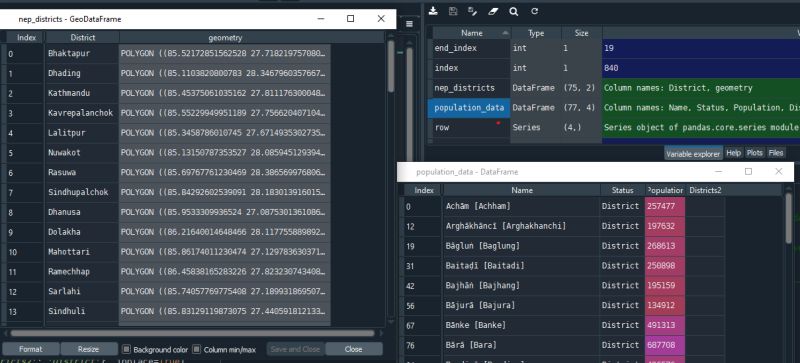Toggle the Column min/max checkbox

click(196, 350)
